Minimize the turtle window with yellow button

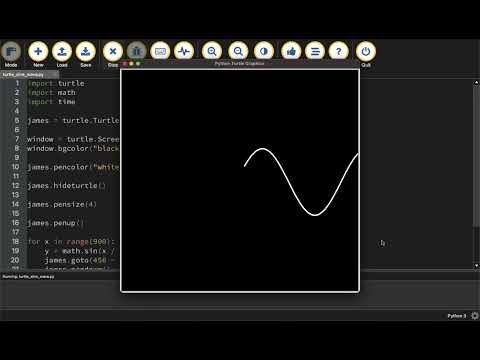132,64
